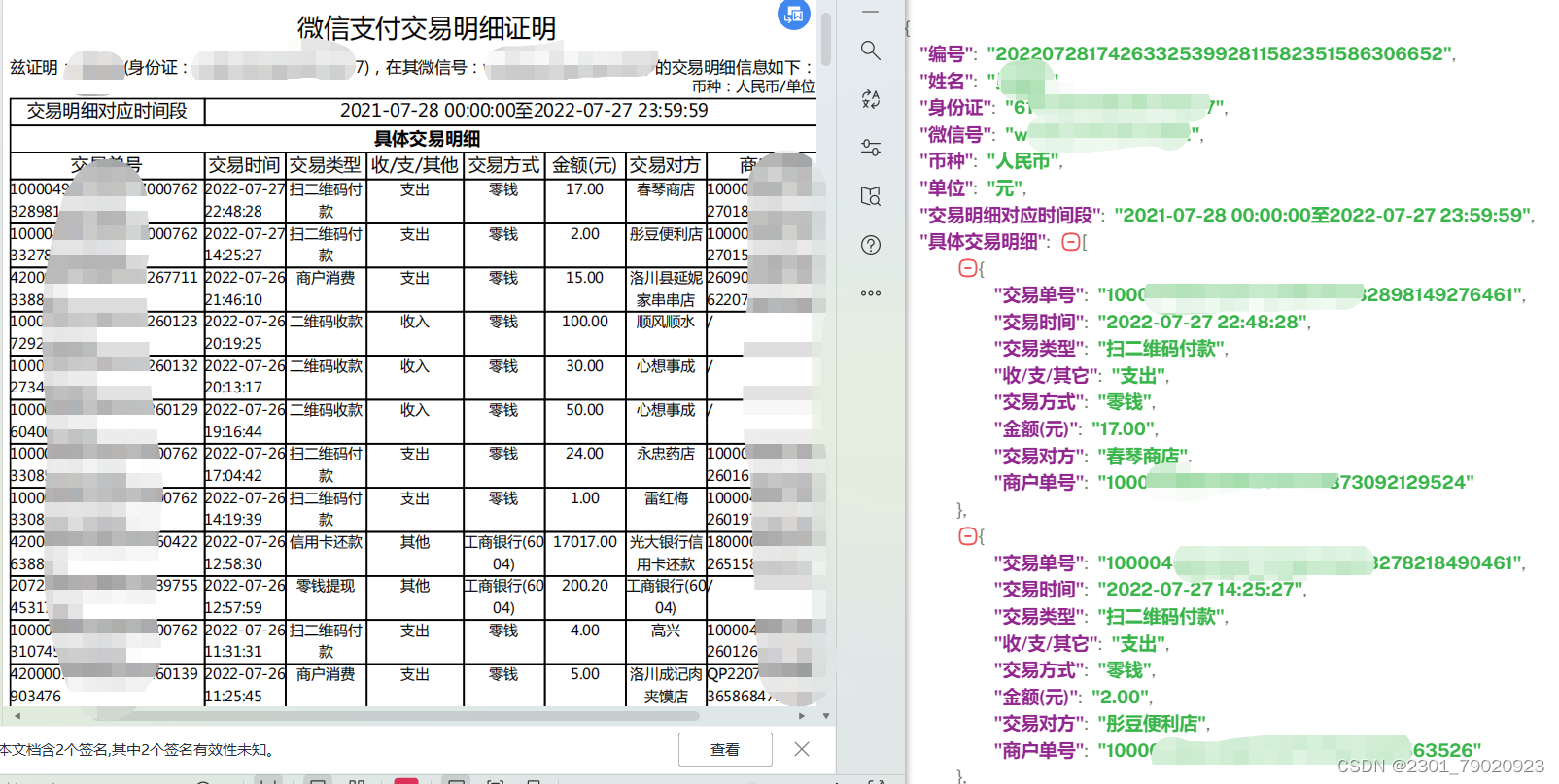Open help via the question mark icon
The image size is (1559, 784).
click(871, 245)
